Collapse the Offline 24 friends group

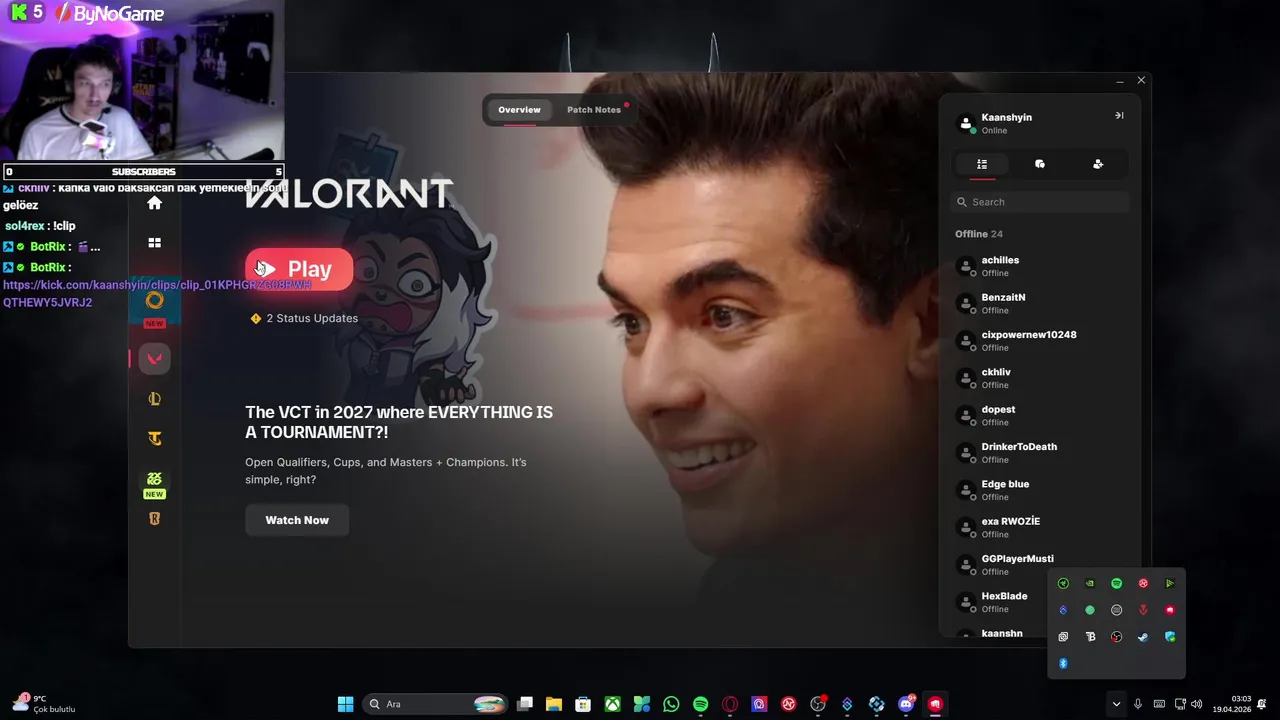[979, 234]
